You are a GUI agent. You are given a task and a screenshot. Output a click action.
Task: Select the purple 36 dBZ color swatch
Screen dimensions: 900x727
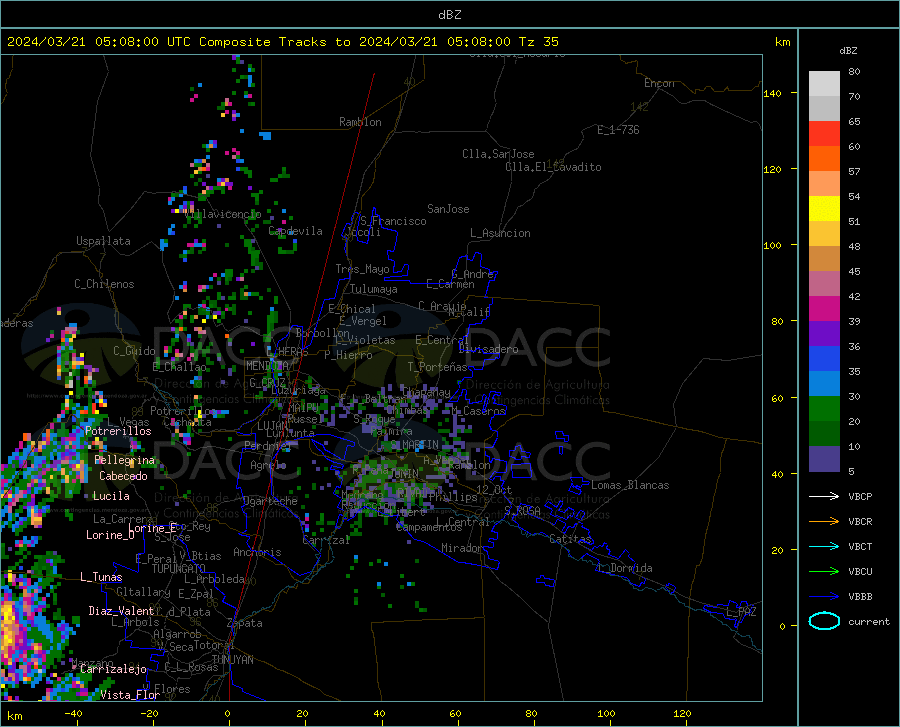[824, 334]
